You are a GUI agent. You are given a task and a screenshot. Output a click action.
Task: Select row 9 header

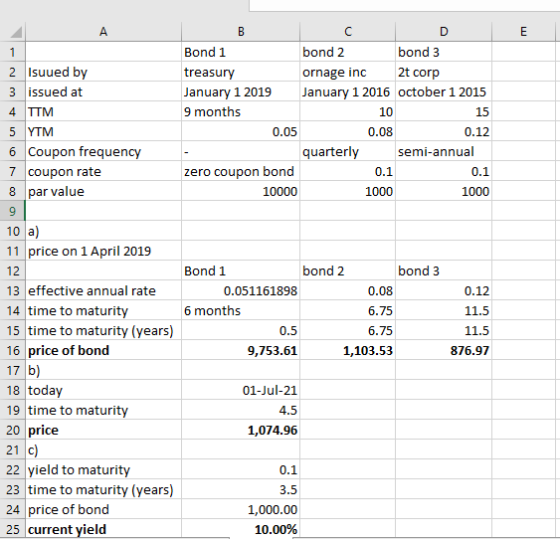(12, 211)
